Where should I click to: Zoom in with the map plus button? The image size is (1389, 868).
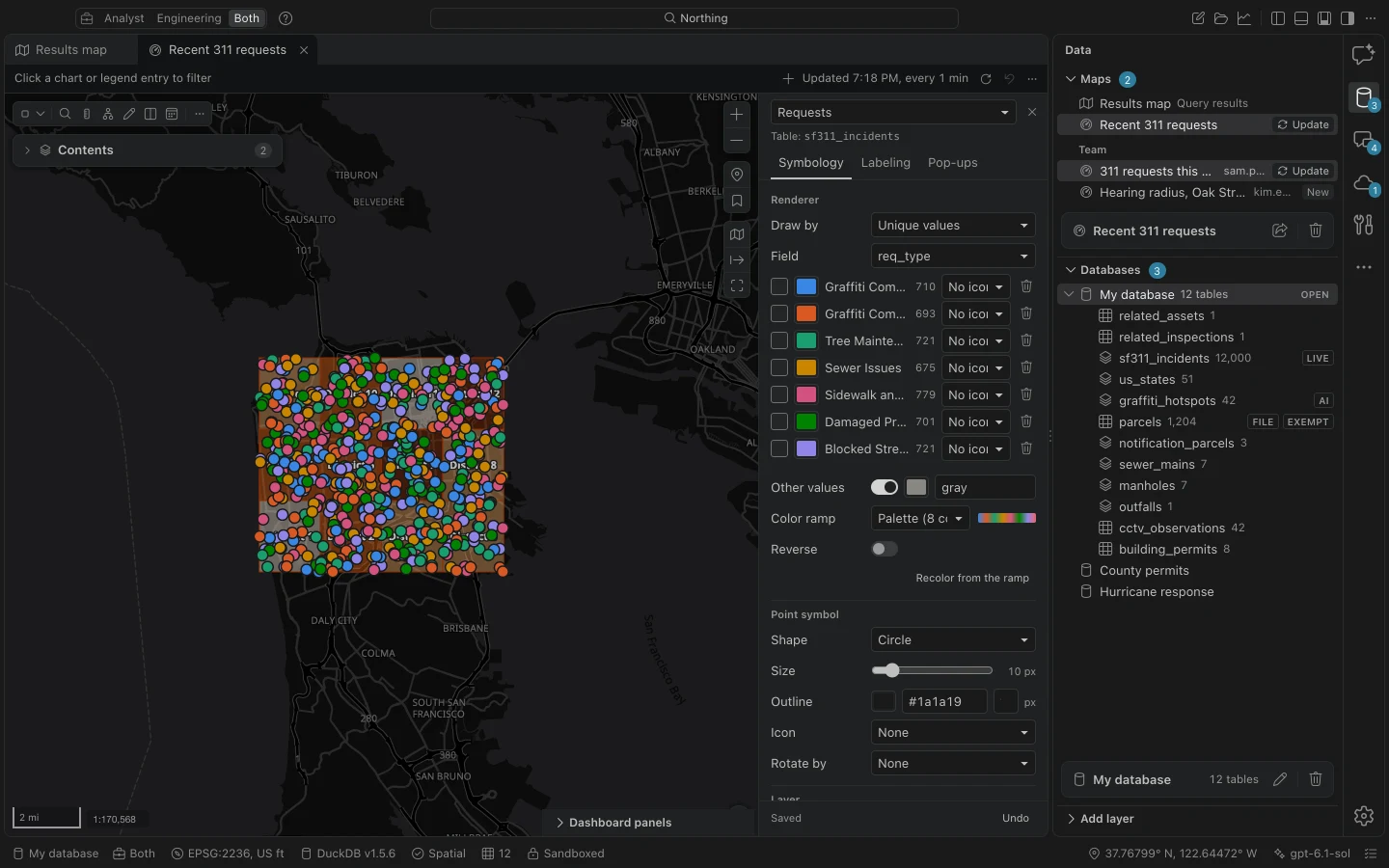pyautogui.click(x=737, y=114)
